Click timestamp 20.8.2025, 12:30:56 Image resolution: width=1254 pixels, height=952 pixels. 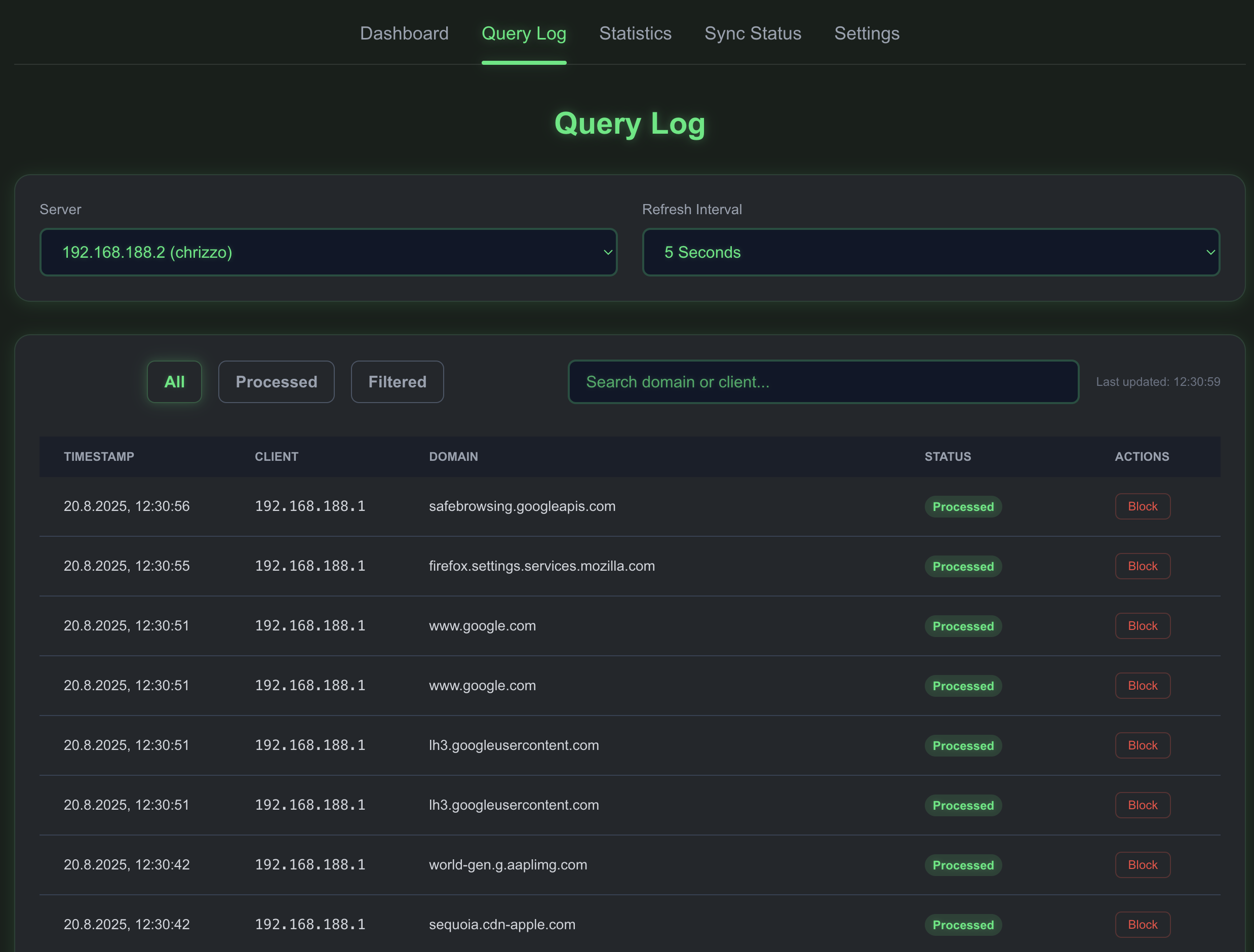[x=127, y=506]
